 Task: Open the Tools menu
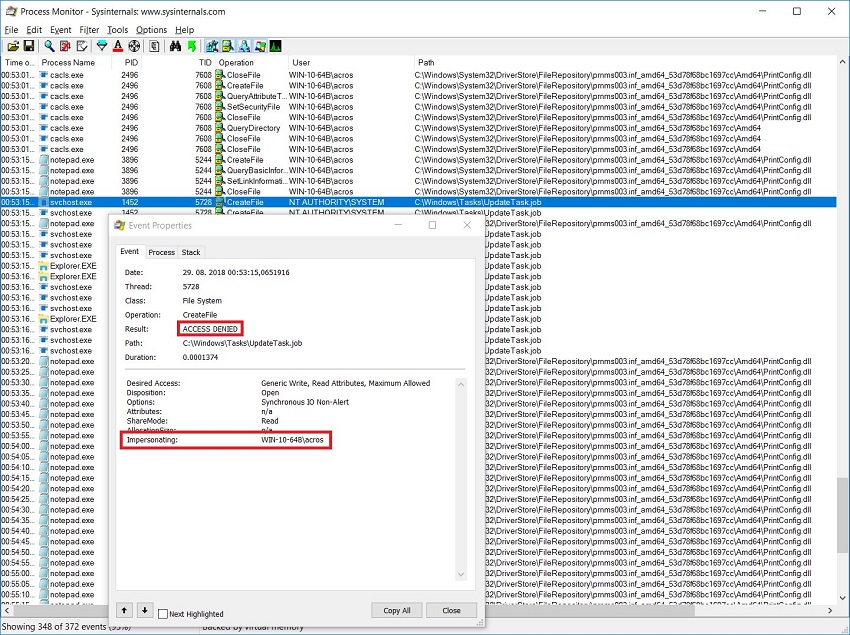[x=117, y=30]
